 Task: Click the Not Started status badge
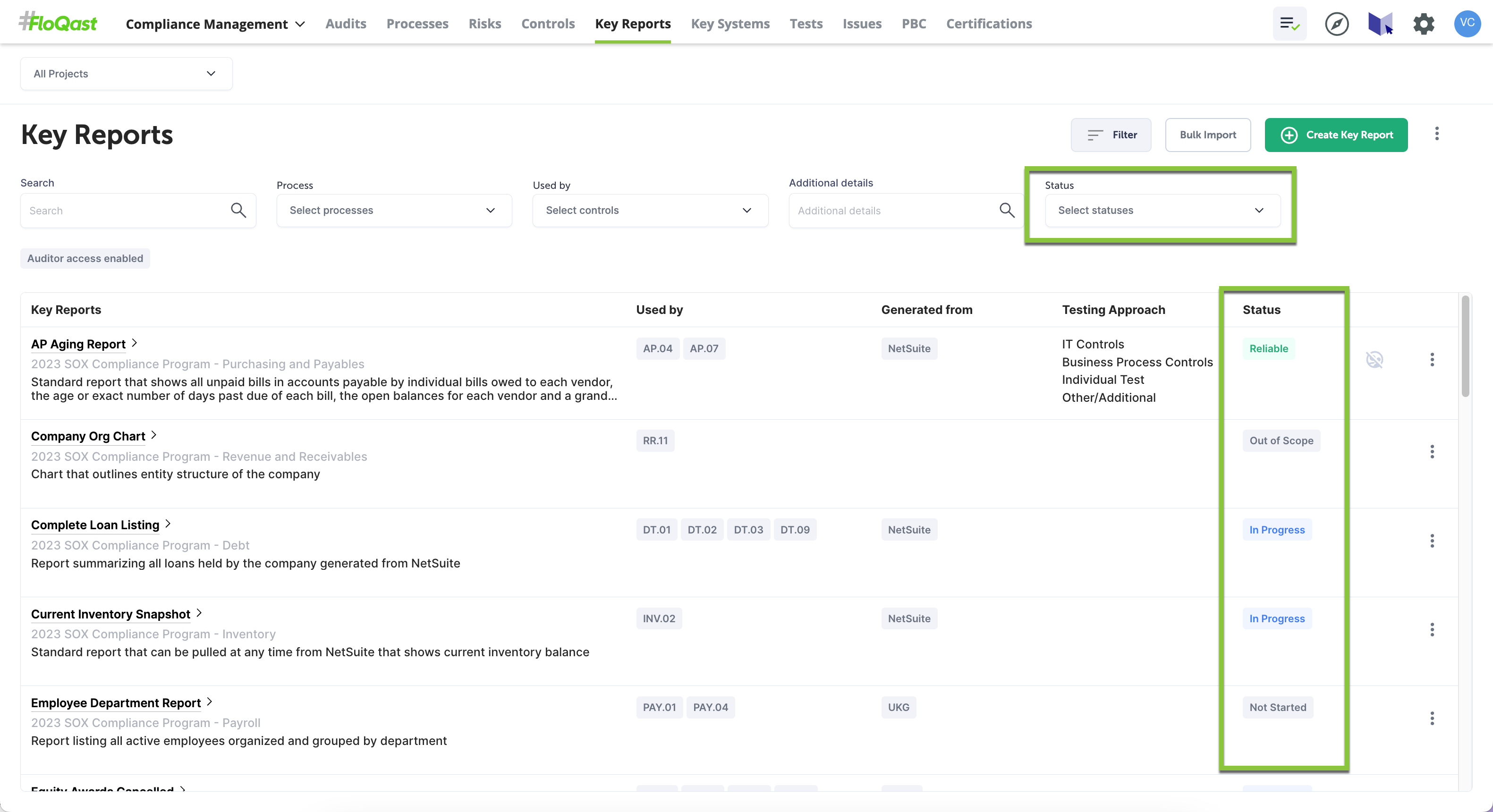(x=1277, y=707)
